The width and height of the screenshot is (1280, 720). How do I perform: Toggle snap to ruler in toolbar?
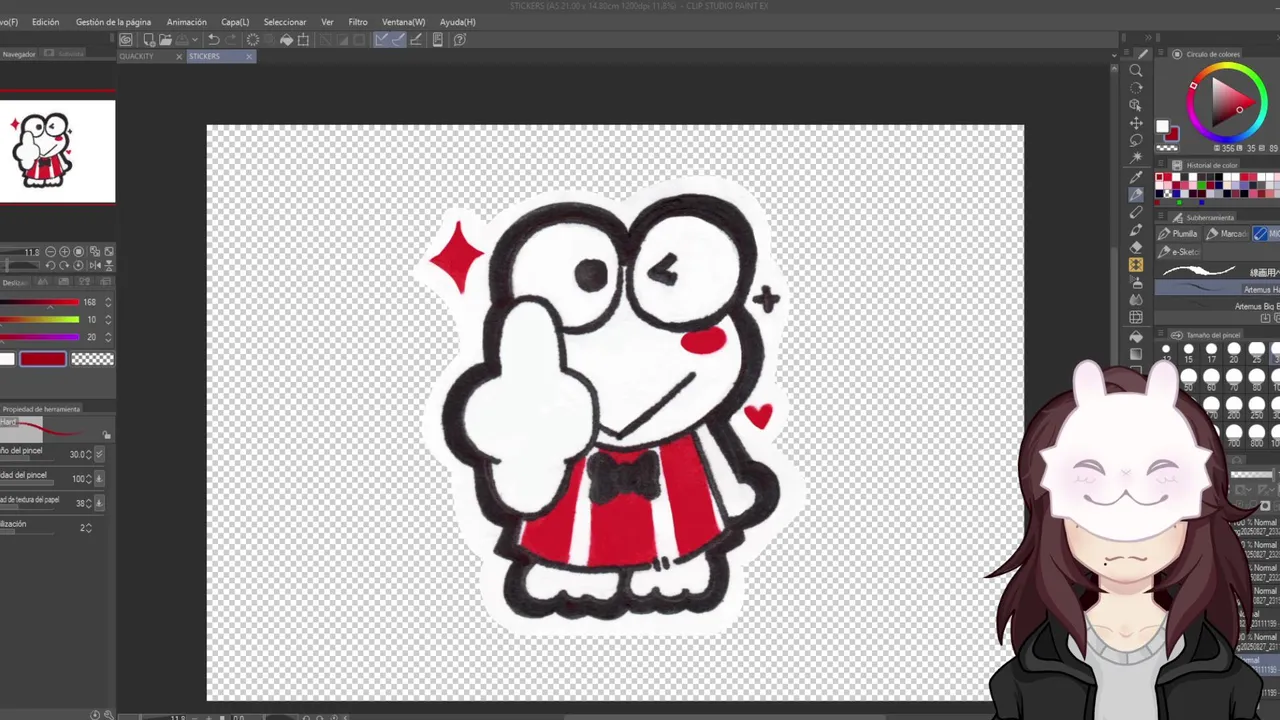click(381, 40)
